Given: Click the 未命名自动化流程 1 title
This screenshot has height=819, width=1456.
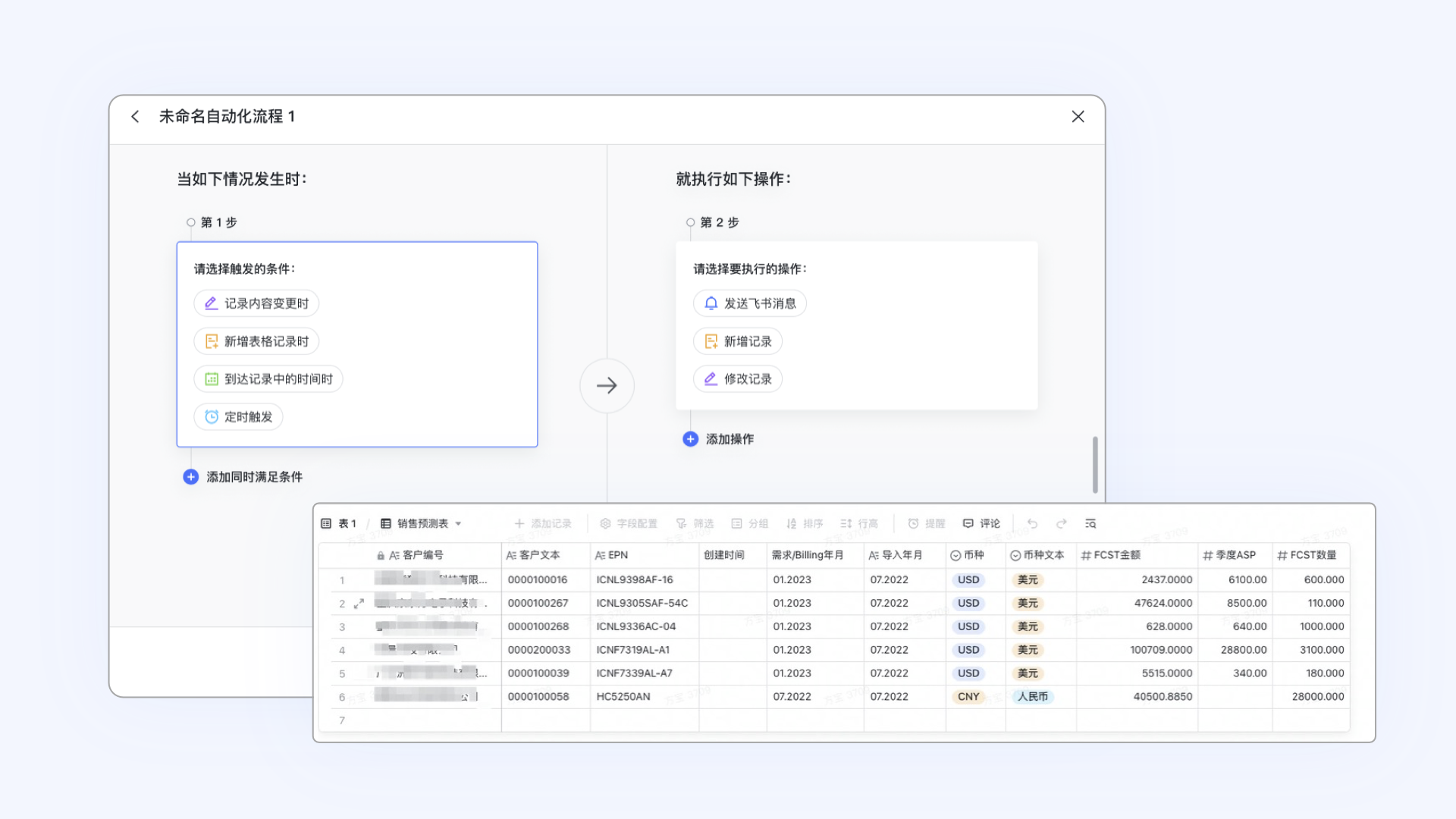Looking at the screenshot, I should point(227,117).
